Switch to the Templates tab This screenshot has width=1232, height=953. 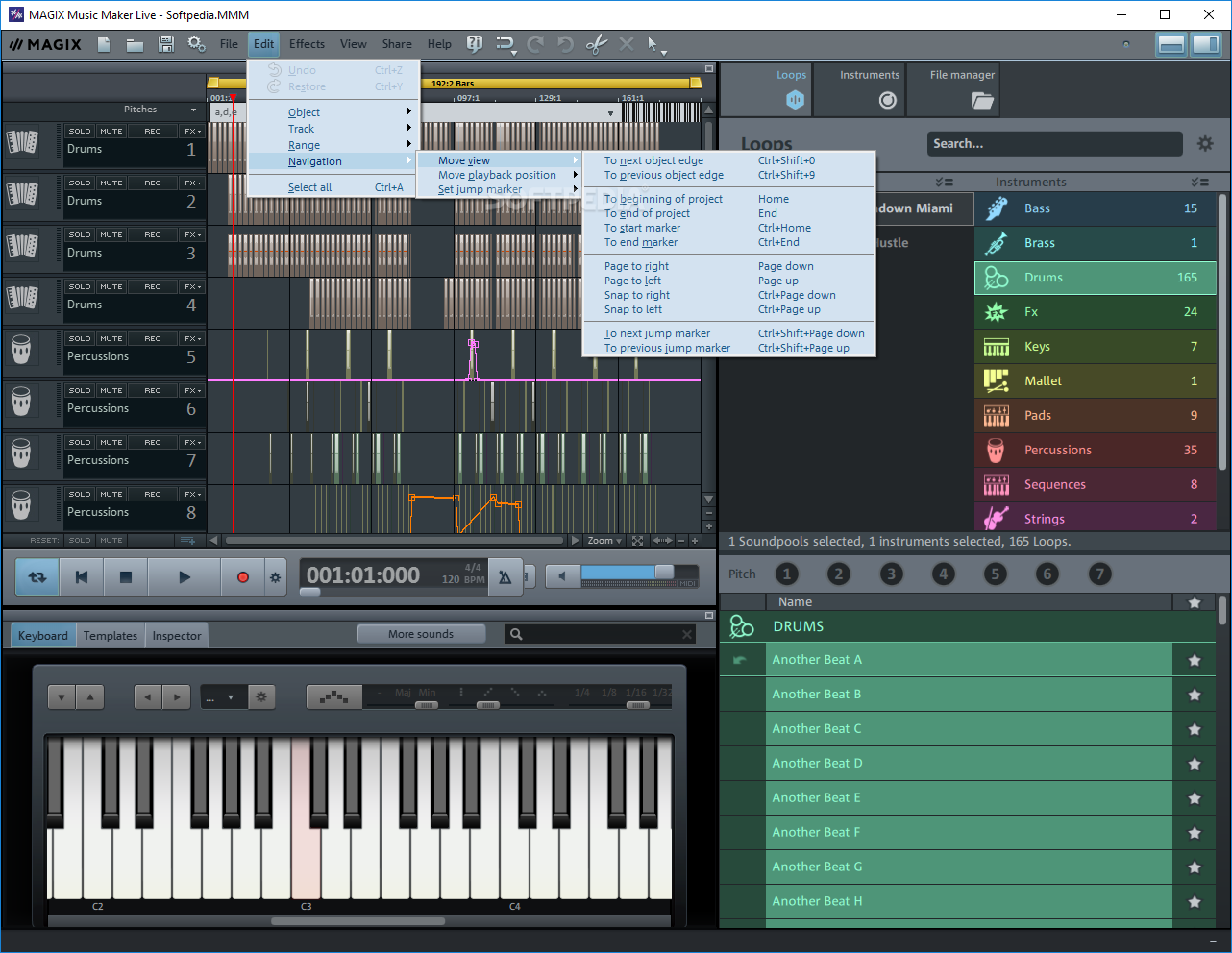[111, 636]
